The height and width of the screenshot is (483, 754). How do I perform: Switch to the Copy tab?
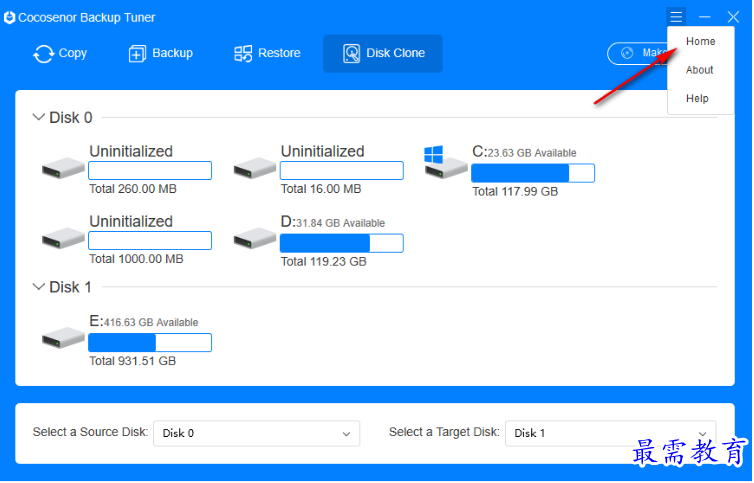point(60,54)
